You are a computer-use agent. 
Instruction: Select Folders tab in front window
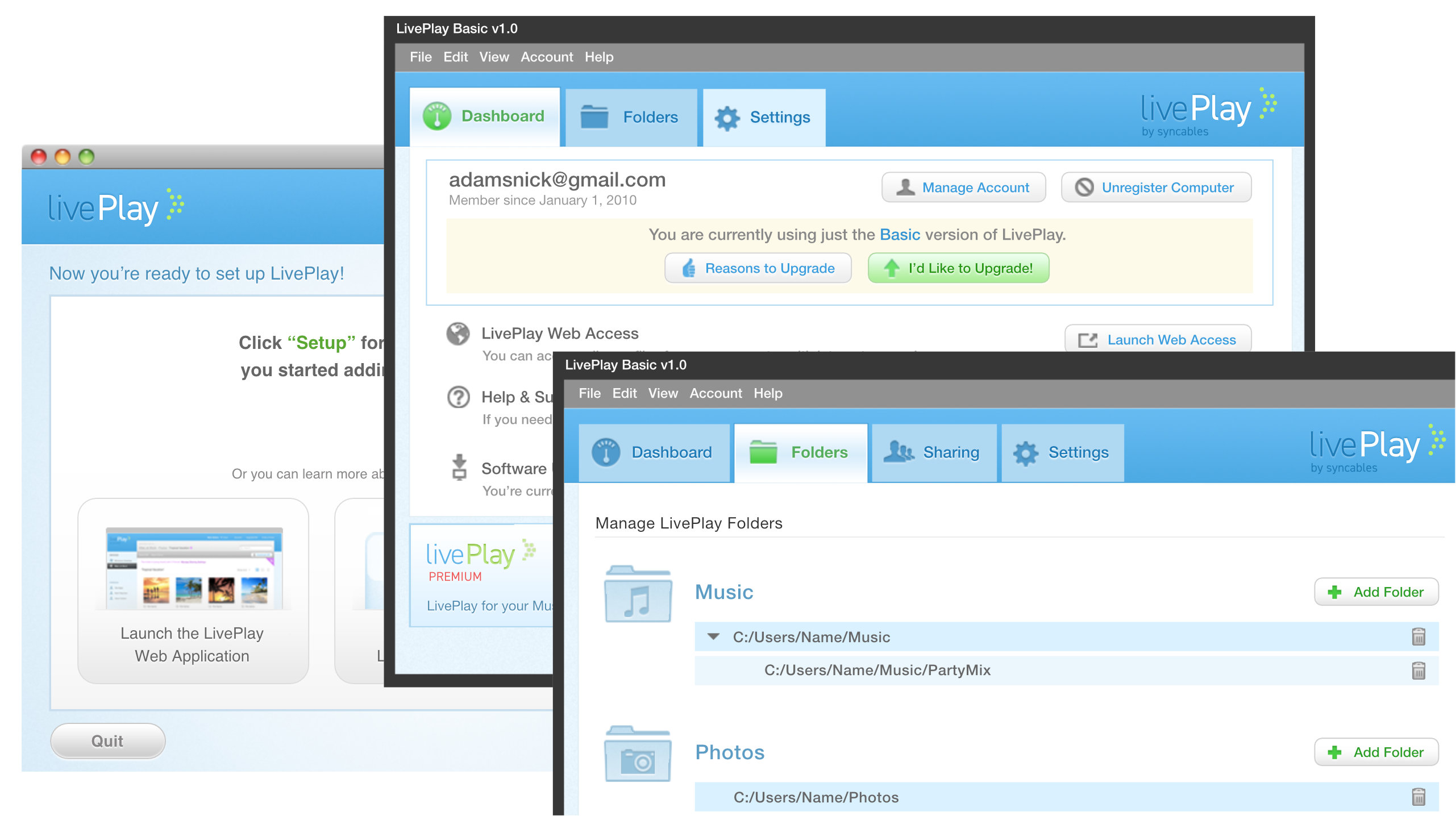pos(800,452)
